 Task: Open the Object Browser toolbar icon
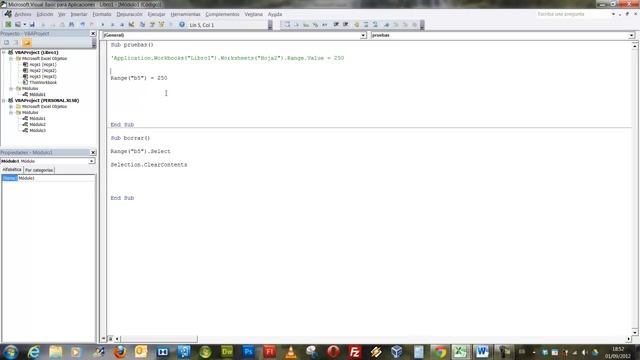pos(162,24)
